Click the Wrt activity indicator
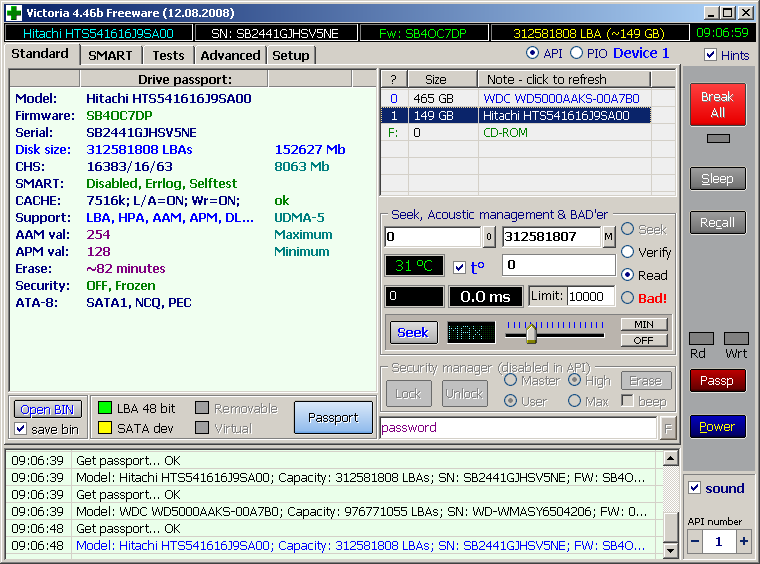Image resolution: width=760 pixels, height=564 pixels. [x=736, y=338]
